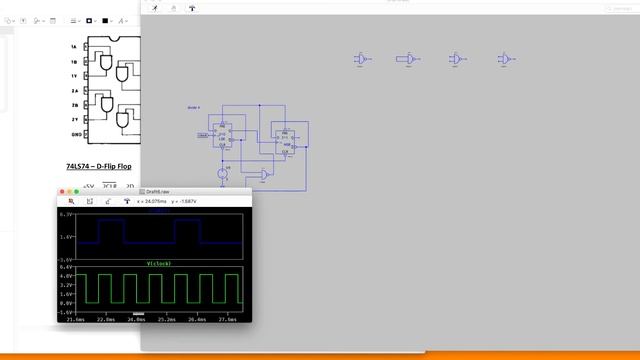Click the white marker on the time axis
This screenshot has height=360, width=640.
138,314
